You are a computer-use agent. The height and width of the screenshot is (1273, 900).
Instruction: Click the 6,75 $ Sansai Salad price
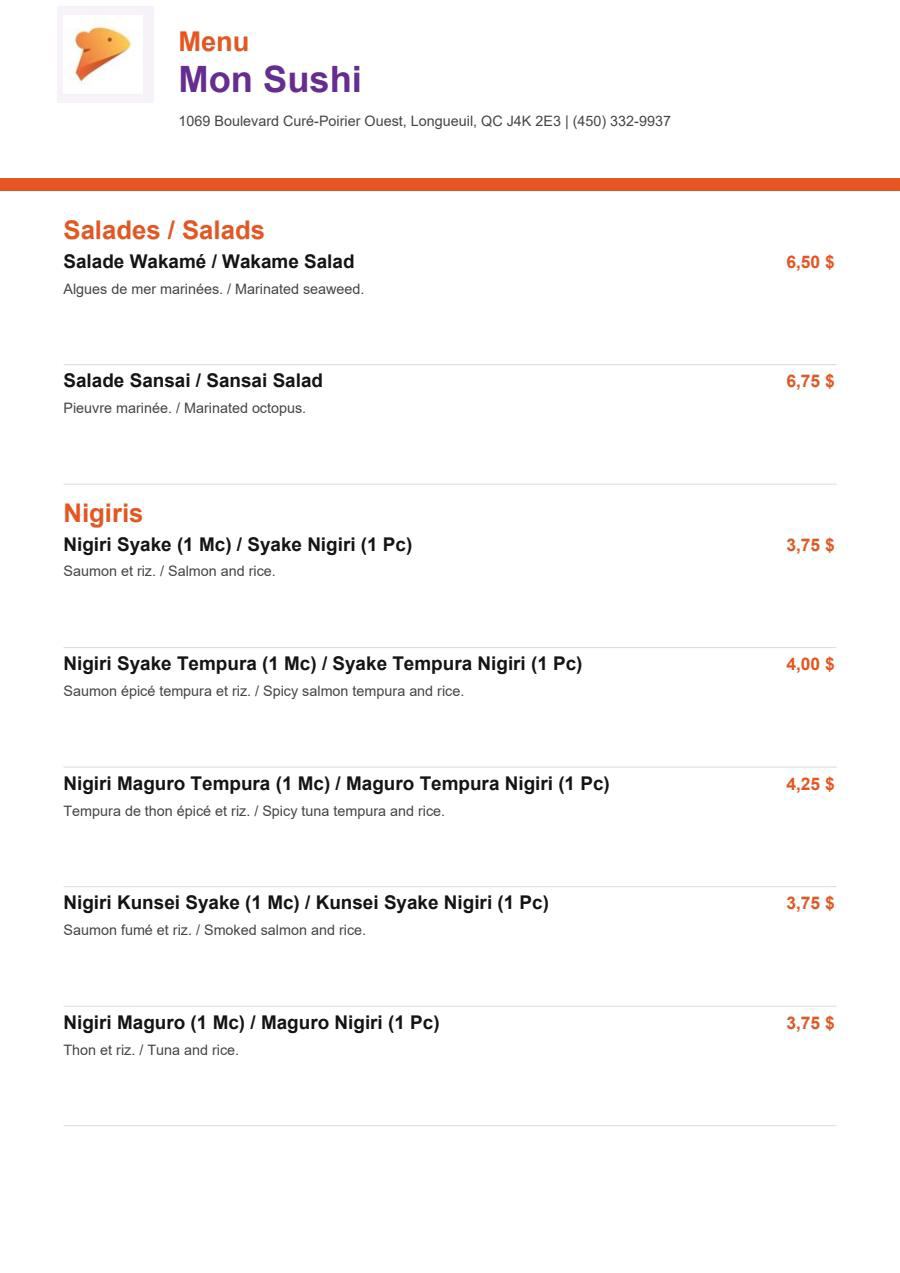(x=810, y=381)
